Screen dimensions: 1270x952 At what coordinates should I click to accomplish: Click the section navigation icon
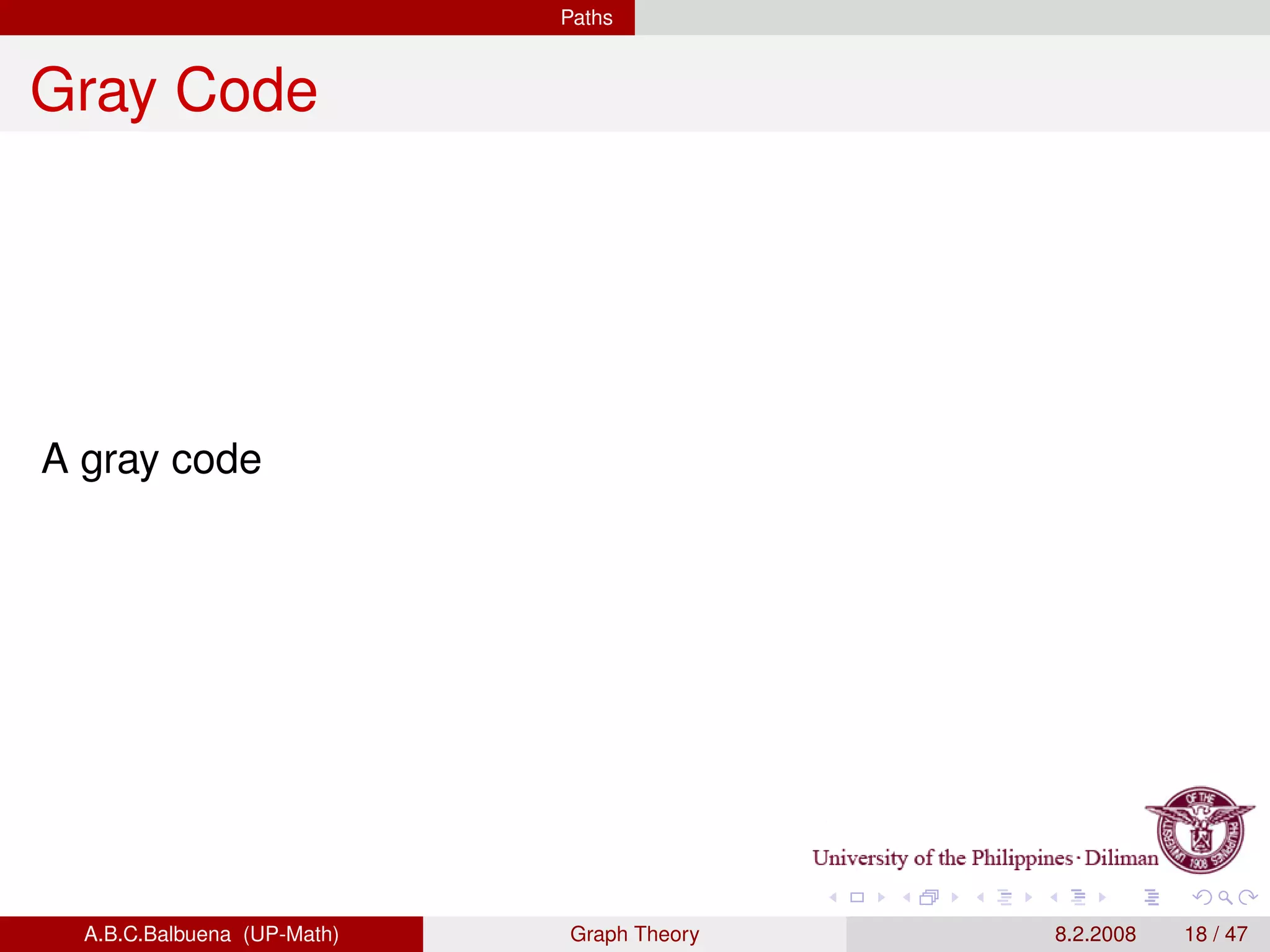(1078, 897)
